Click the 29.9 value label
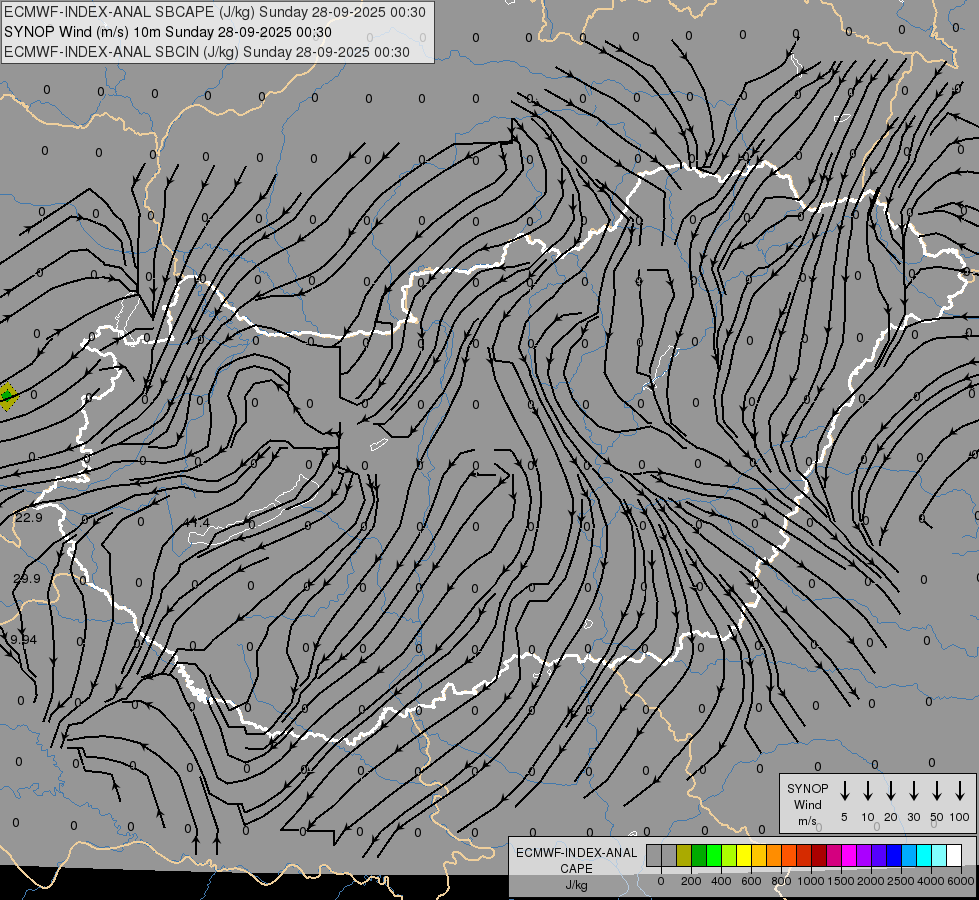The width and height of the screenshot is (979, 900). coord(27,579)
